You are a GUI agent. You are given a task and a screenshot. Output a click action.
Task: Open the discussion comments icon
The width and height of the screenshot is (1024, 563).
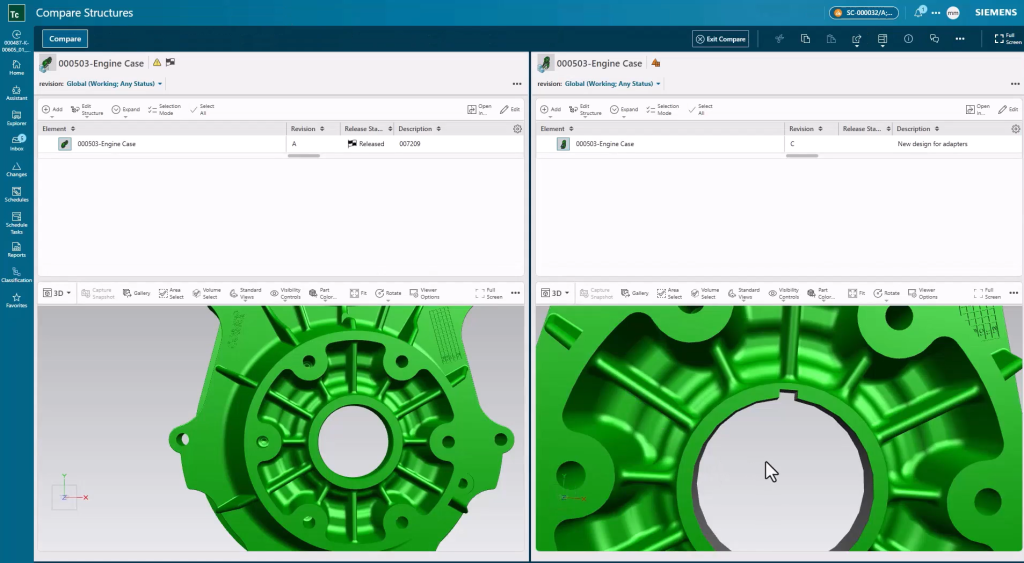pos(934,39)
